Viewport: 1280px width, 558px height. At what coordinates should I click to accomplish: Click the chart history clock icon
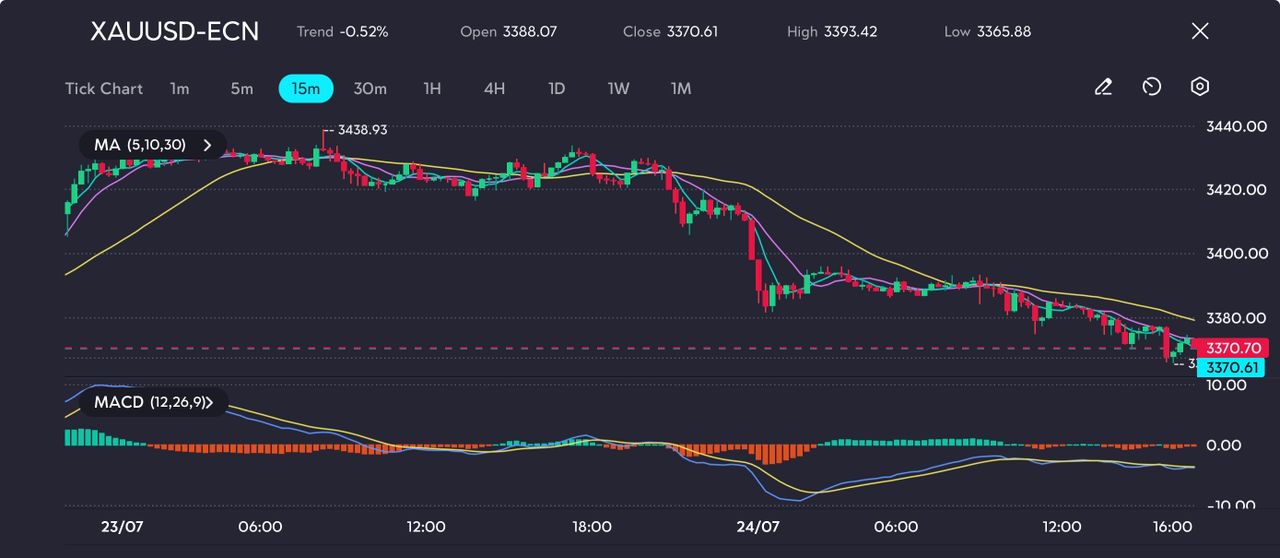point(1151,88)
